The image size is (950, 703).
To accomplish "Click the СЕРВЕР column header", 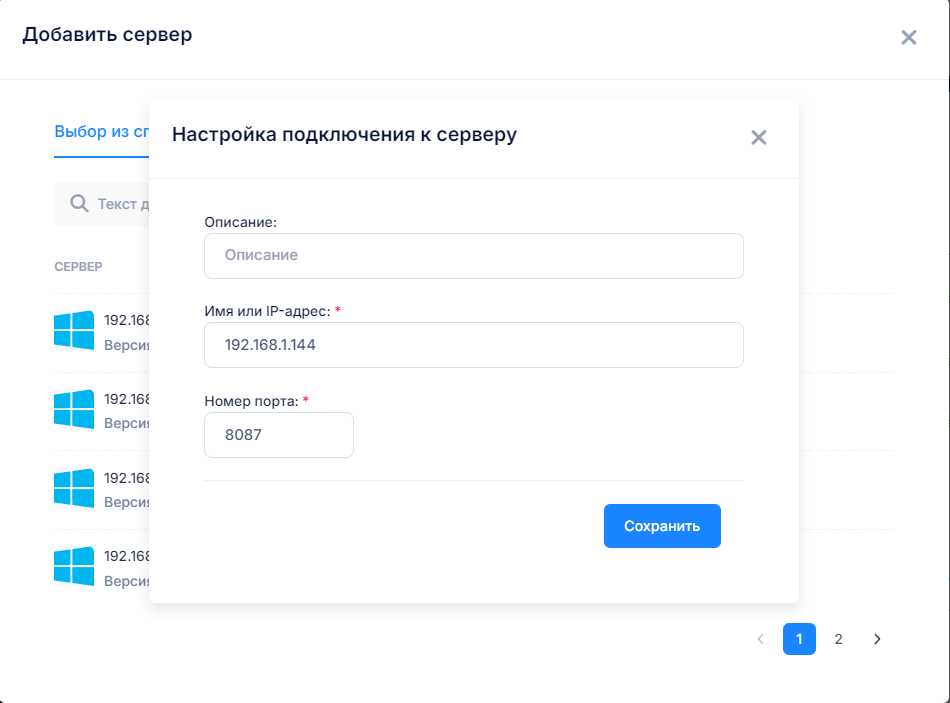I will click(78, 267).
